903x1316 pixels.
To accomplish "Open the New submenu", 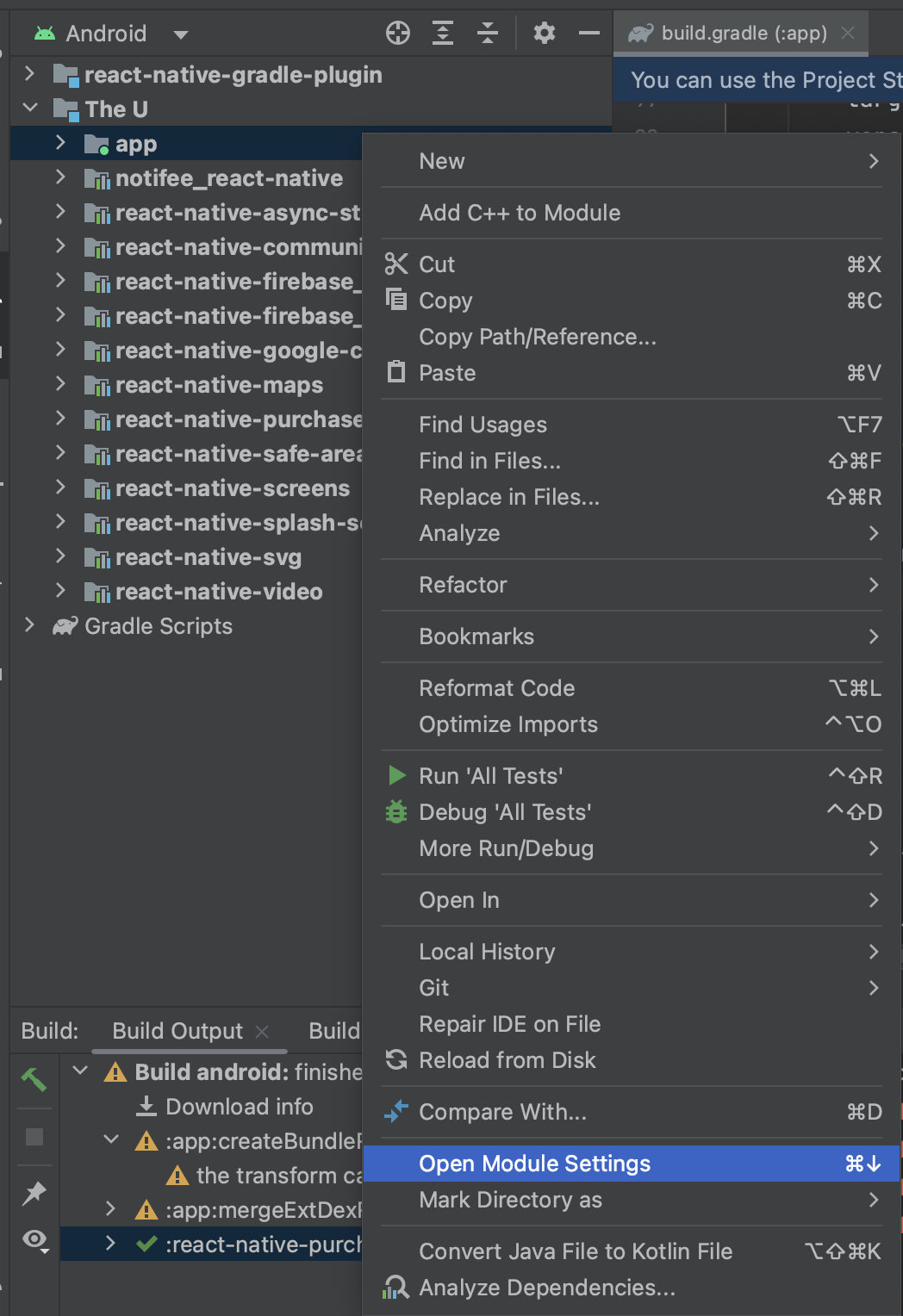I will pyautogui.click(x=442, y=161).
